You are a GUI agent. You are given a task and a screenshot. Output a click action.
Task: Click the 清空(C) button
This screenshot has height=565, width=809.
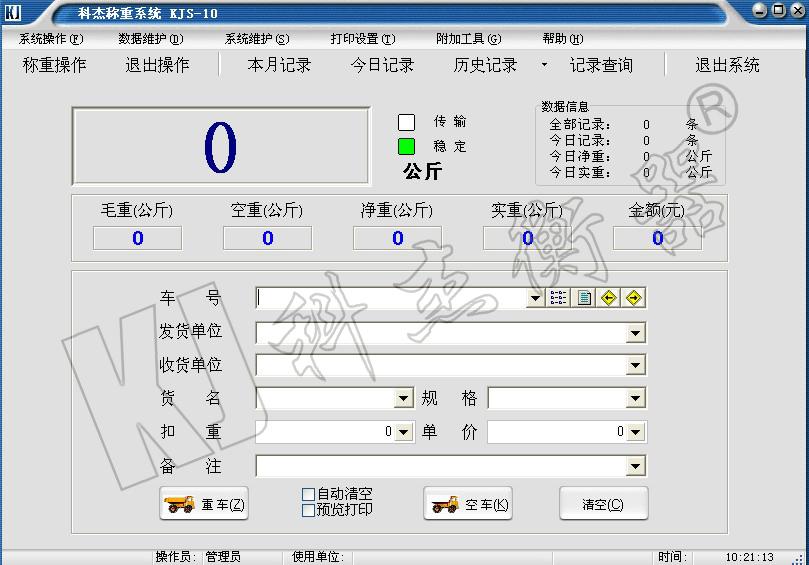click(x=603, y=505)
